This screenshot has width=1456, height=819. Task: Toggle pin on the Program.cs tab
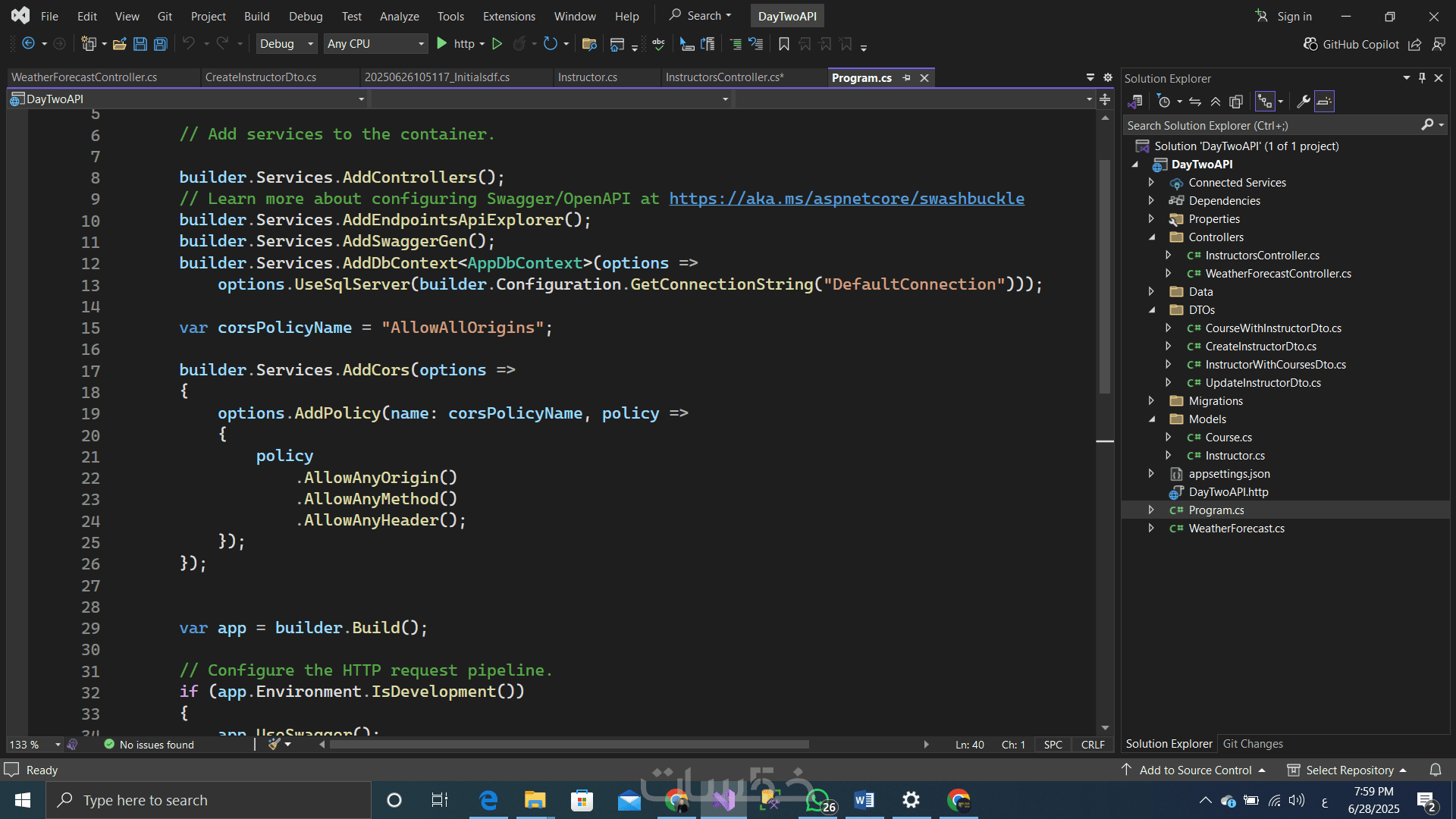pyautogui.click(x=906, y=78)
